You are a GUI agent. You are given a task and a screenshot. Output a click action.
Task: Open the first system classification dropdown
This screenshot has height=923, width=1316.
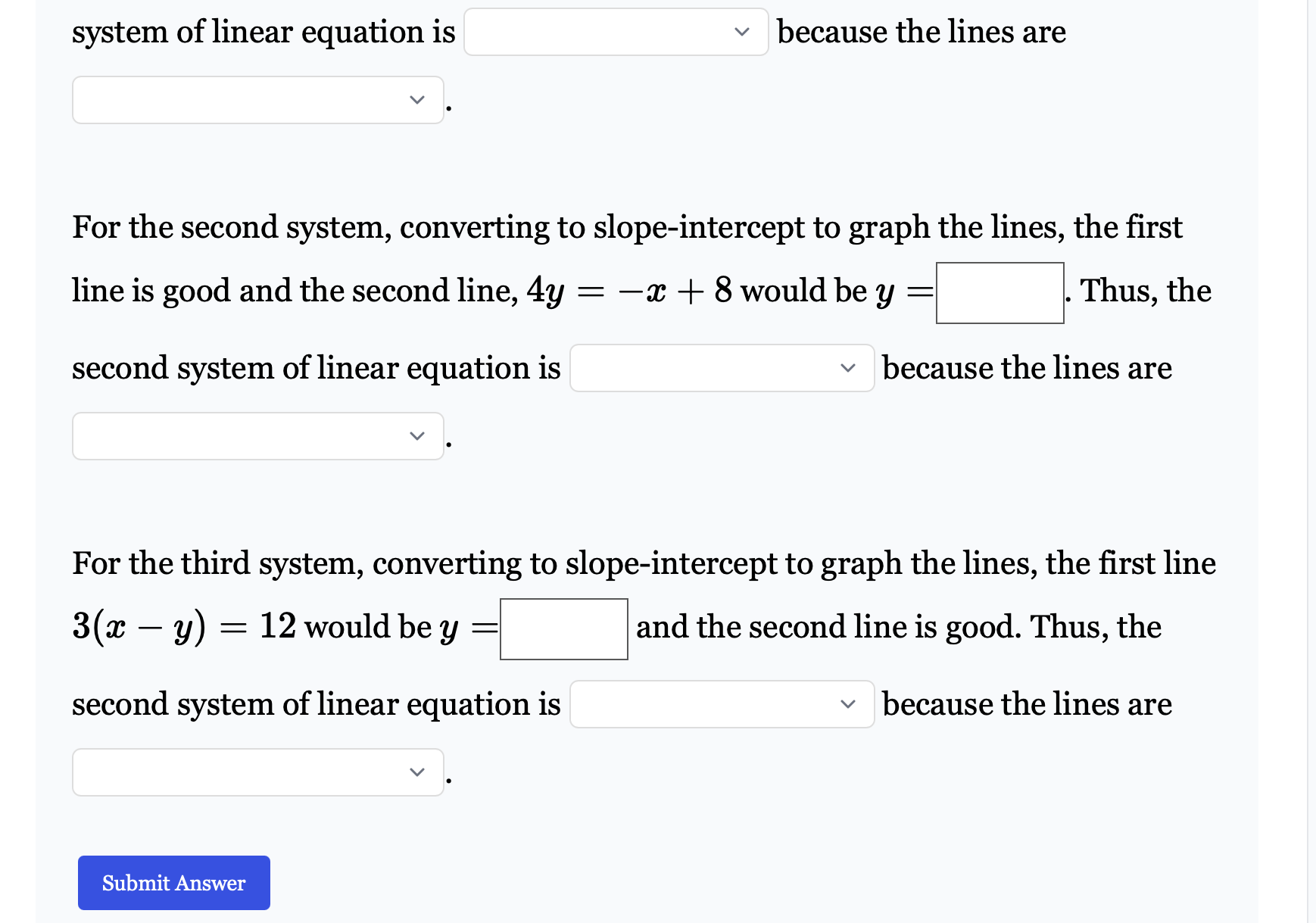click(x=616, y=32)
